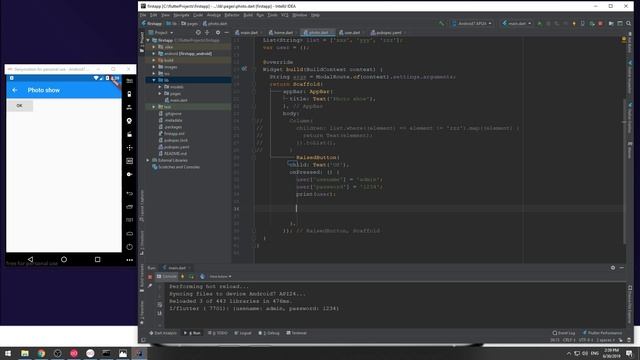Tap the back arrow in Photo show app bar
The image size is (640, 360).
point(15,90)
